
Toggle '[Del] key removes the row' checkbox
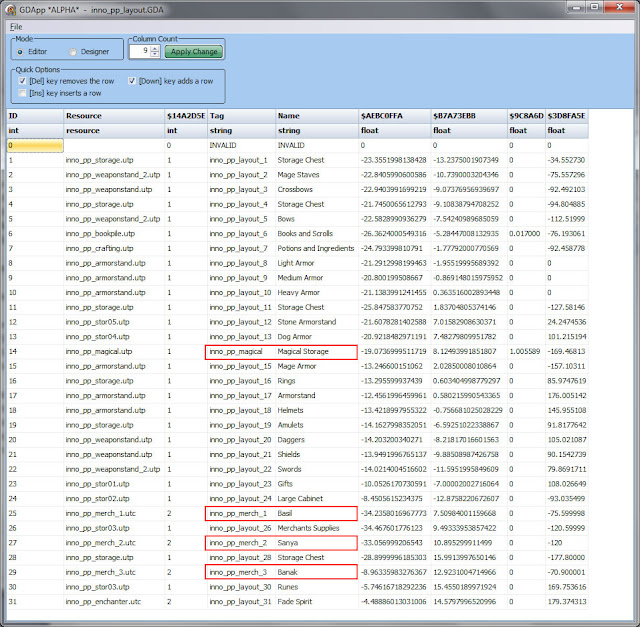[x=22, y=81]
